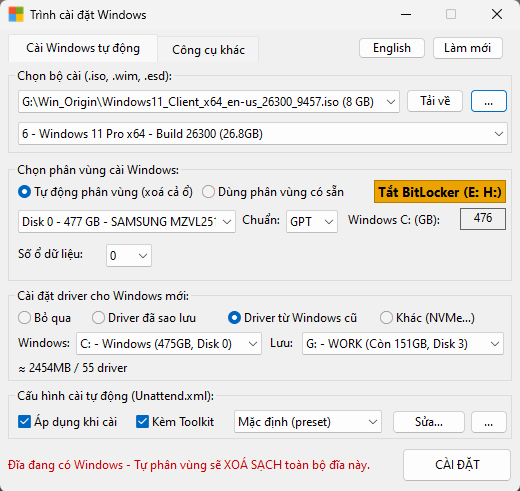The image size is (520, 491).
Task: Click the "Tải về" download button
Action: pyautogui.click(x=435, y=101)
